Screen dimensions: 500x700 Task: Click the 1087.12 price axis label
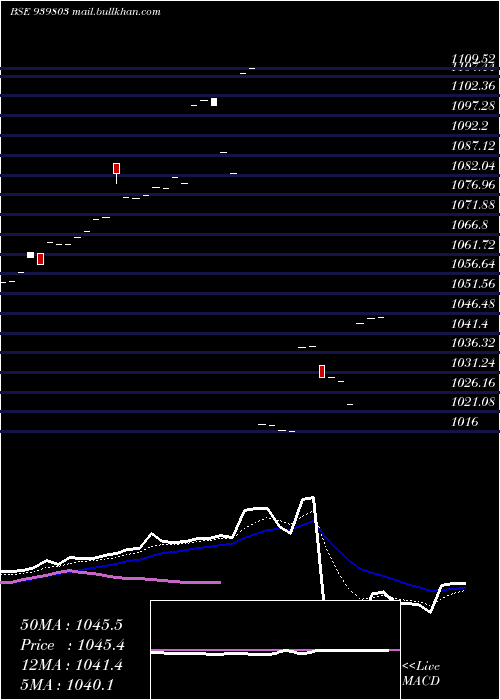(x=473, y=146)
